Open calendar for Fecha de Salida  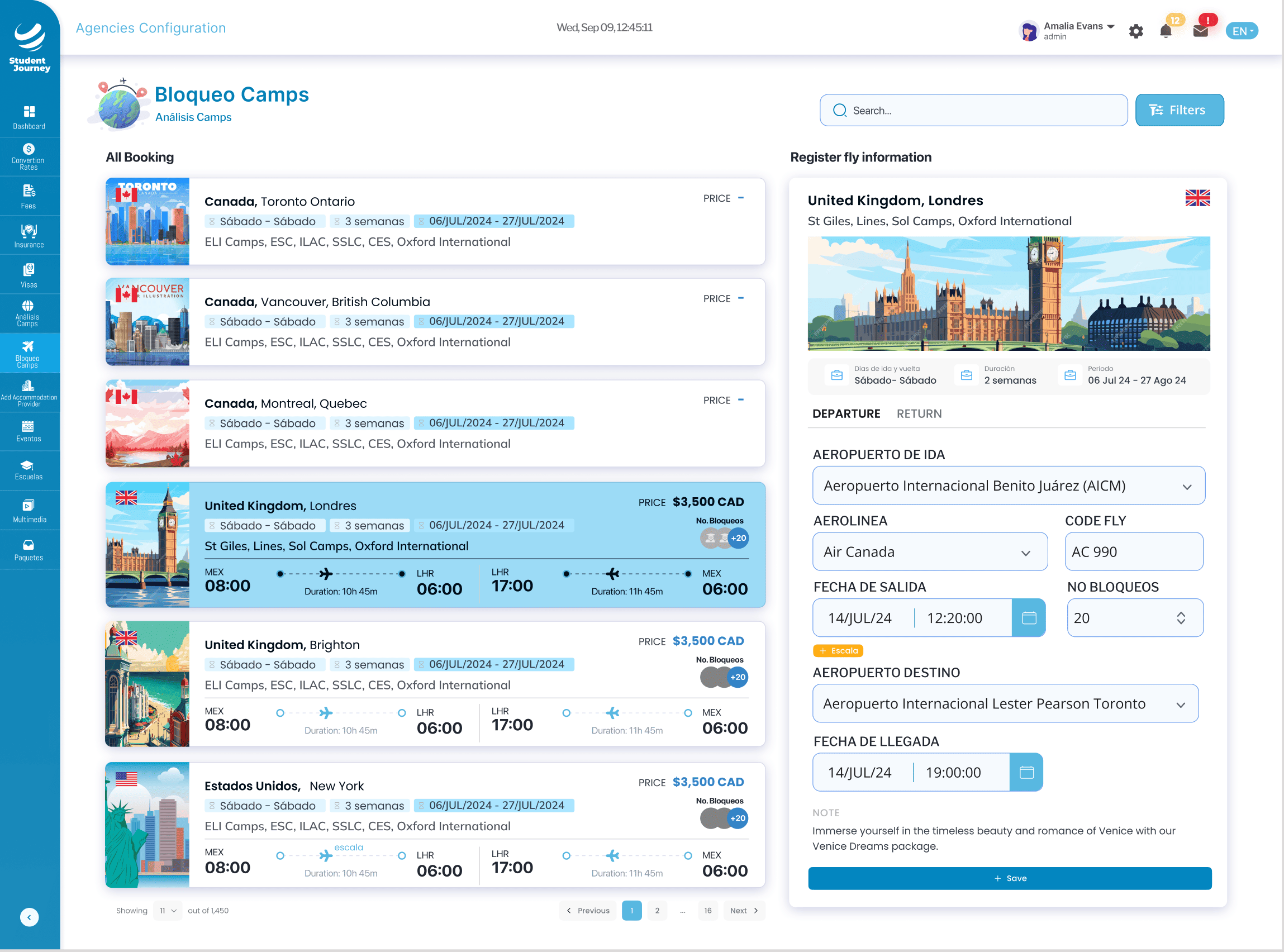(1029, 618)
